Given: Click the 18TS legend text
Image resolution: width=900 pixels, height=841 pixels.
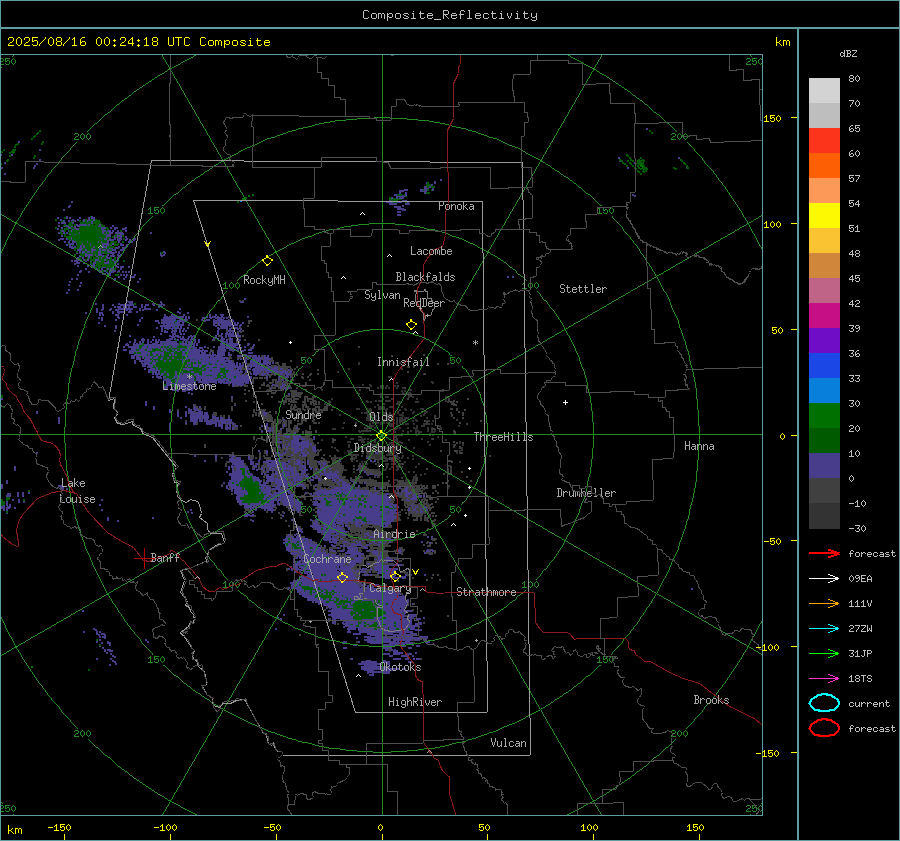Looking at the screenshot, I should (x=860, y=679).
